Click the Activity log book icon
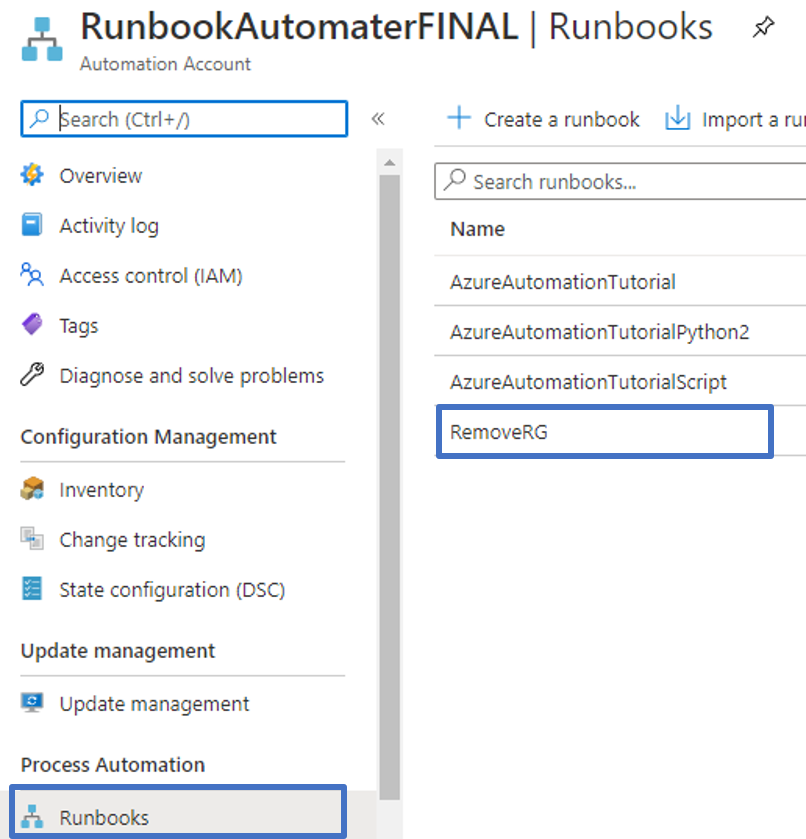Image resolution: width=806 pixels, height=839 pixels. (x=32, y=225)
